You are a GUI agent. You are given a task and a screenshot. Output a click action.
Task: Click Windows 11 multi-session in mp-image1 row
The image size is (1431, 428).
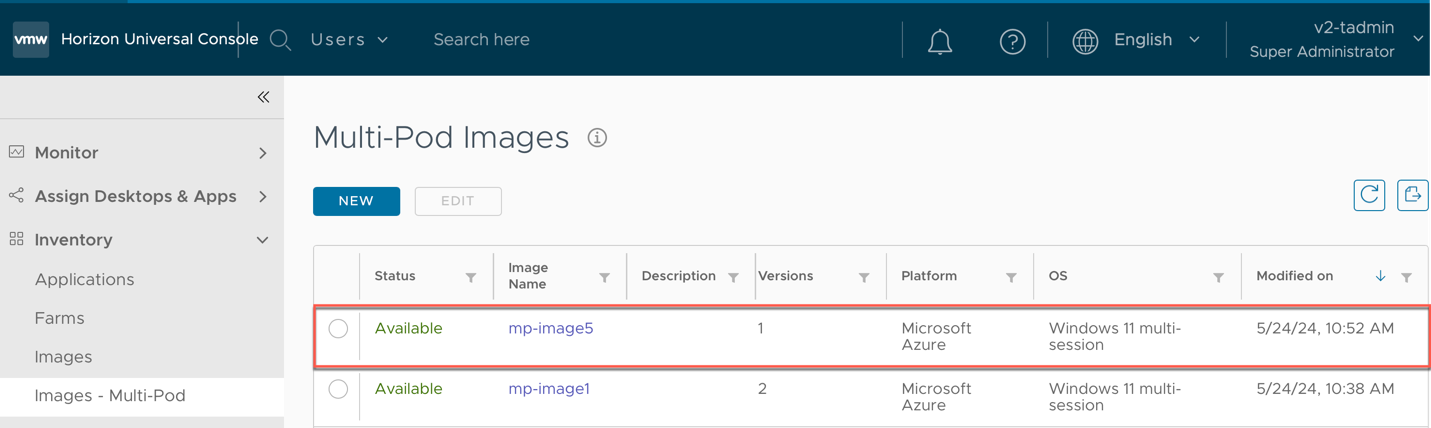(1115, 397)
